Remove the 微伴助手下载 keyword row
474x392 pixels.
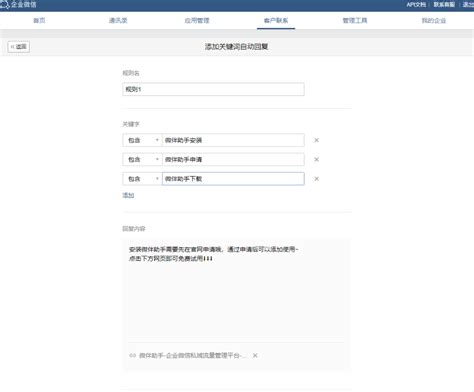317,179
